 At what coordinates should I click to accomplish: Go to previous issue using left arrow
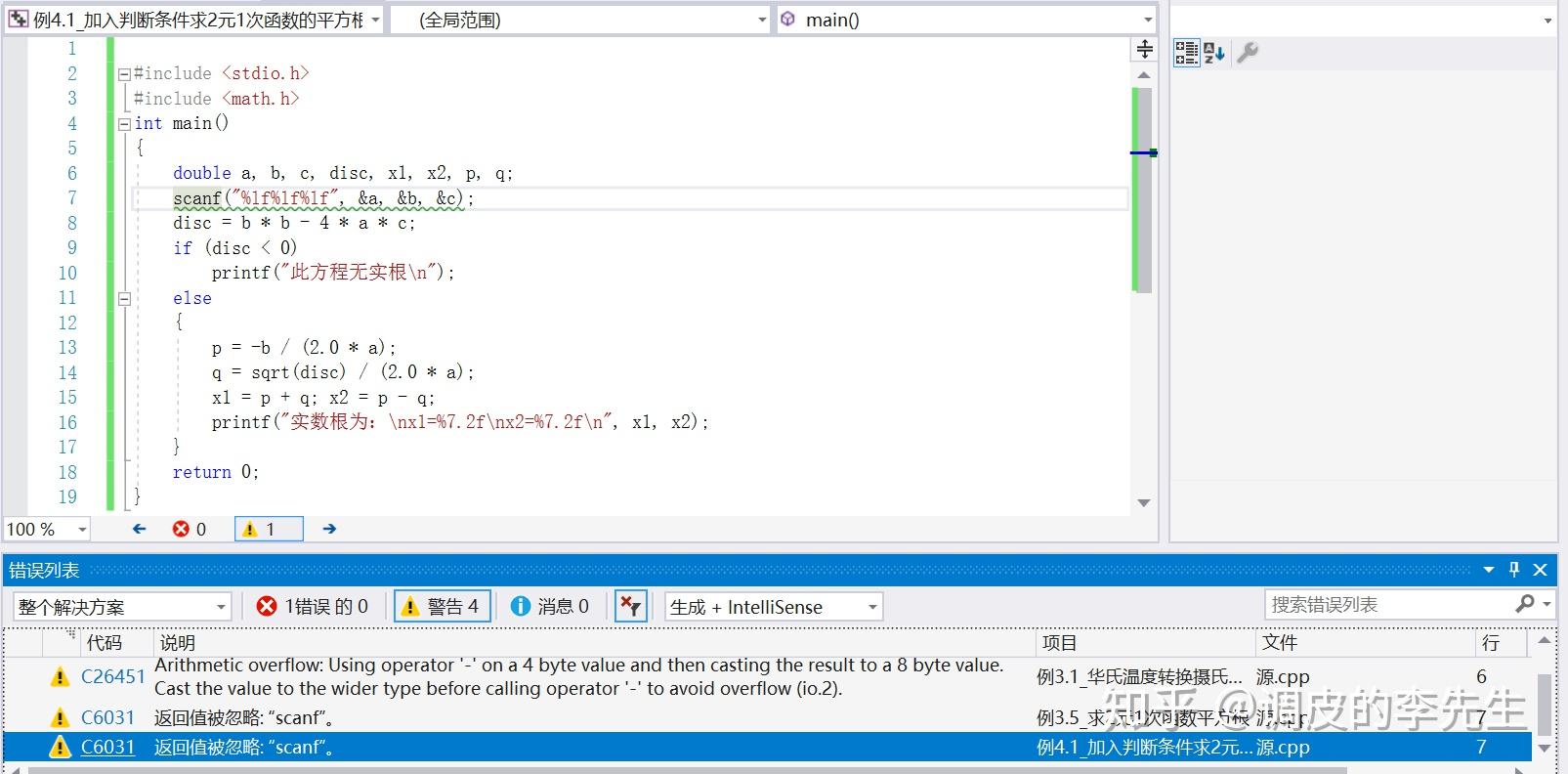pyautogui.click(x=139, y=529)
